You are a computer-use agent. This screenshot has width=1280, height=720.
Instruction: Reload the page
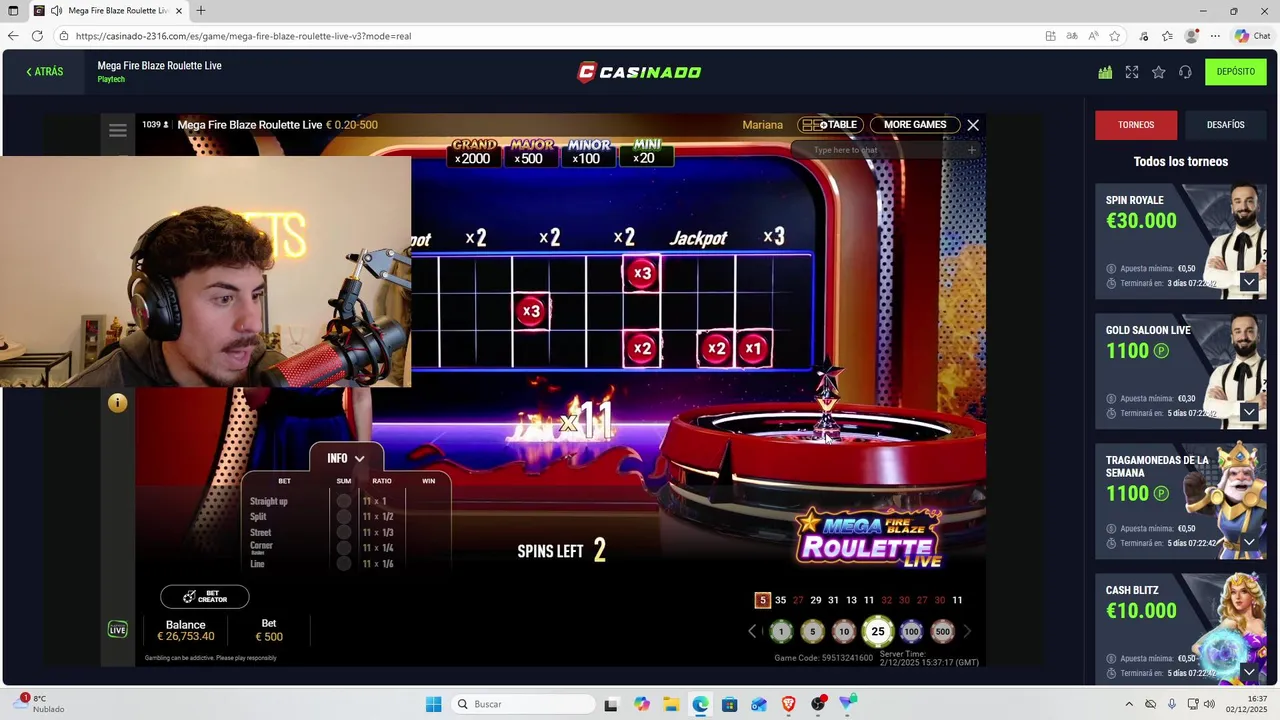tap(37, 36)
